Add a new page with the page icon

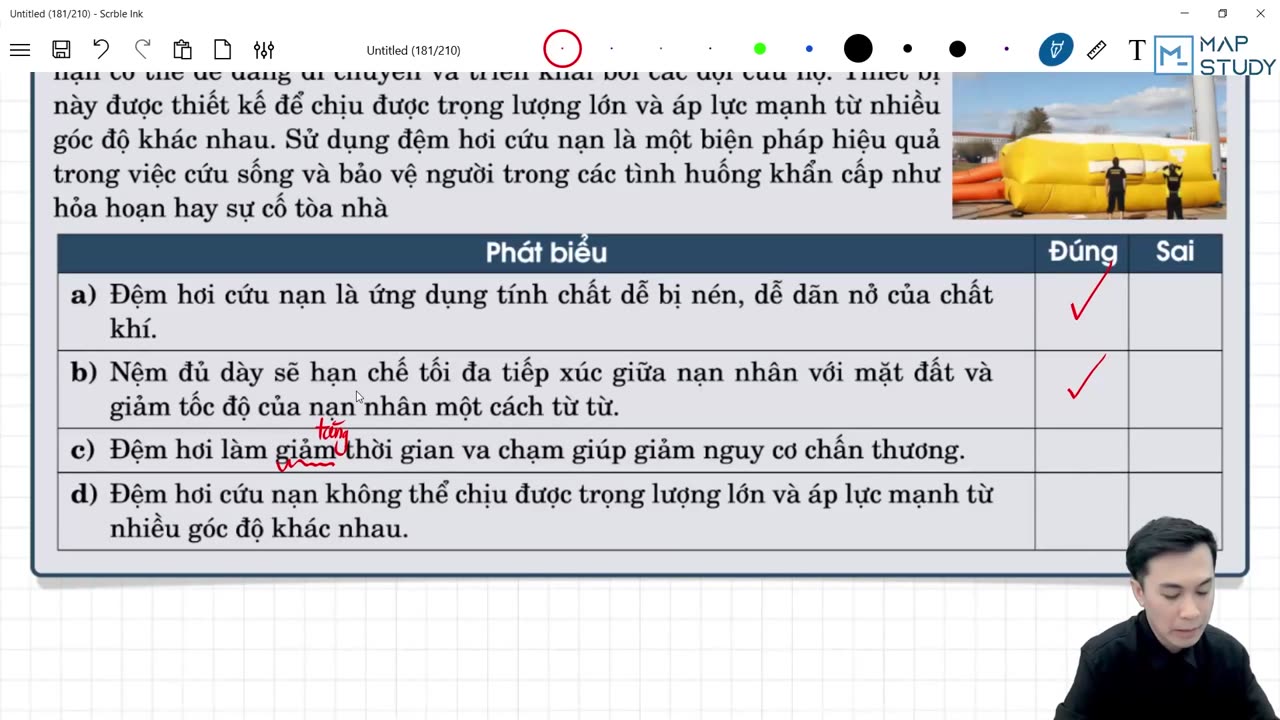point(223,50)
